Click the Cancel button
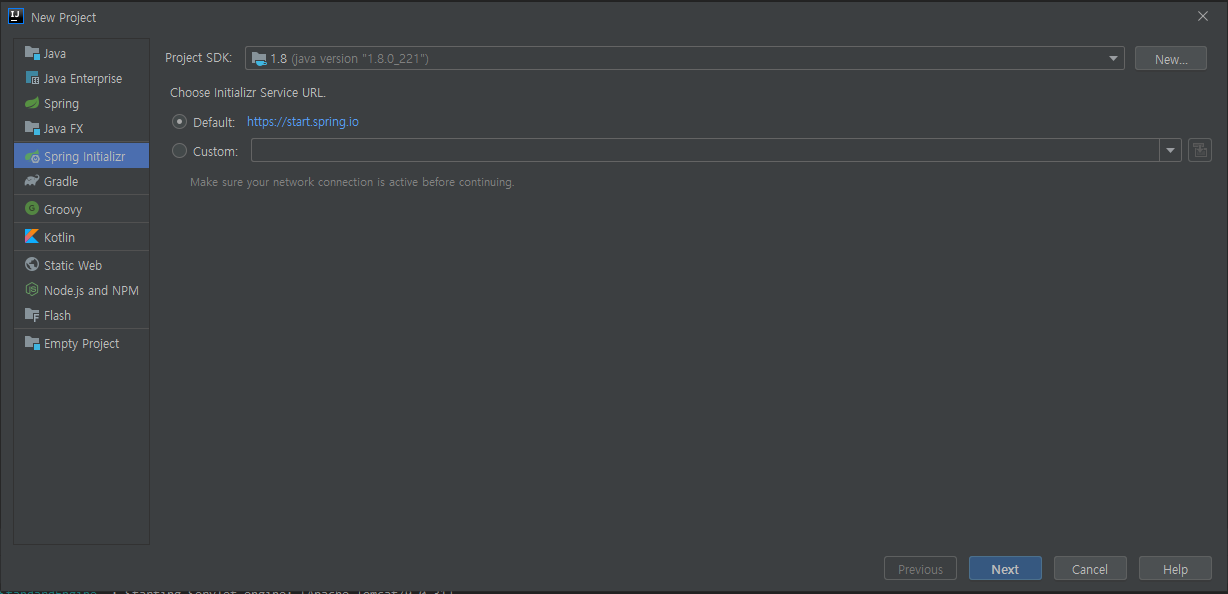The height and width of the screenshot is (594, 1228). pos(1090,569)
